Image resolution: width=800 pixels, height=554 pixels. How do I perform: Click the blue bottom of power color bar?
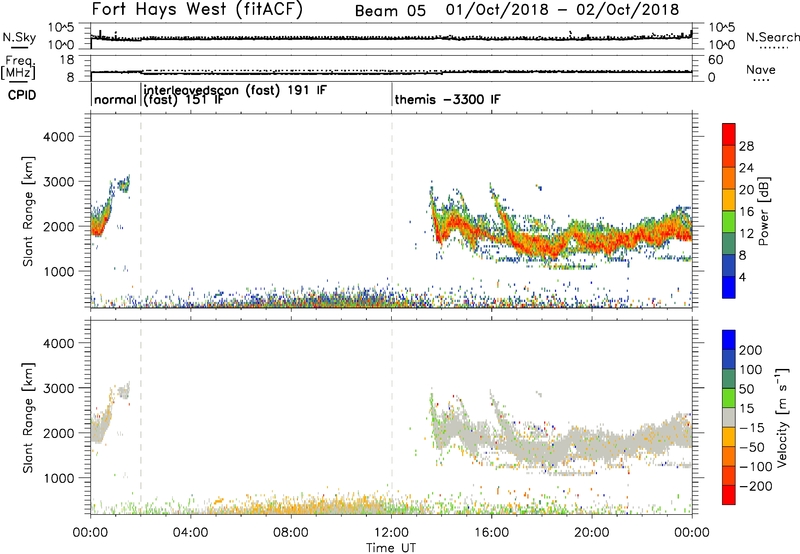click(x=729, y=287)
